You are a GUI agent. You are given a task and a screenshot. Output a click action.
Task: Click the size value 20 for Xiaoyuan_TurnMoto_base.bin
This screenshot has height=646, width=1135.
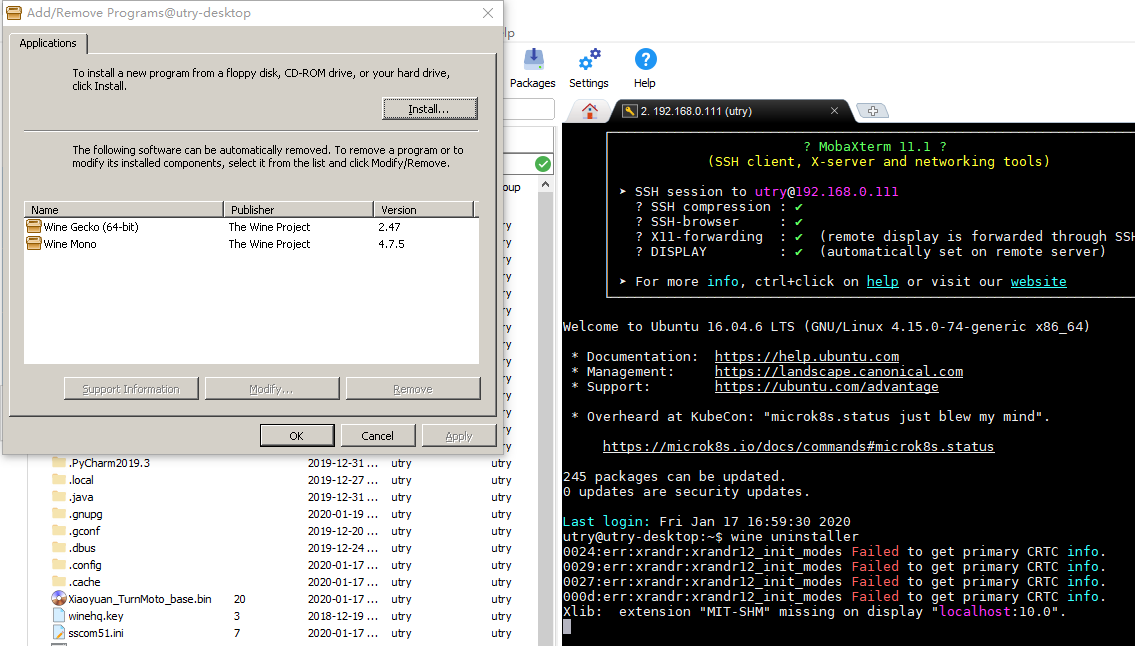[240, 599]
